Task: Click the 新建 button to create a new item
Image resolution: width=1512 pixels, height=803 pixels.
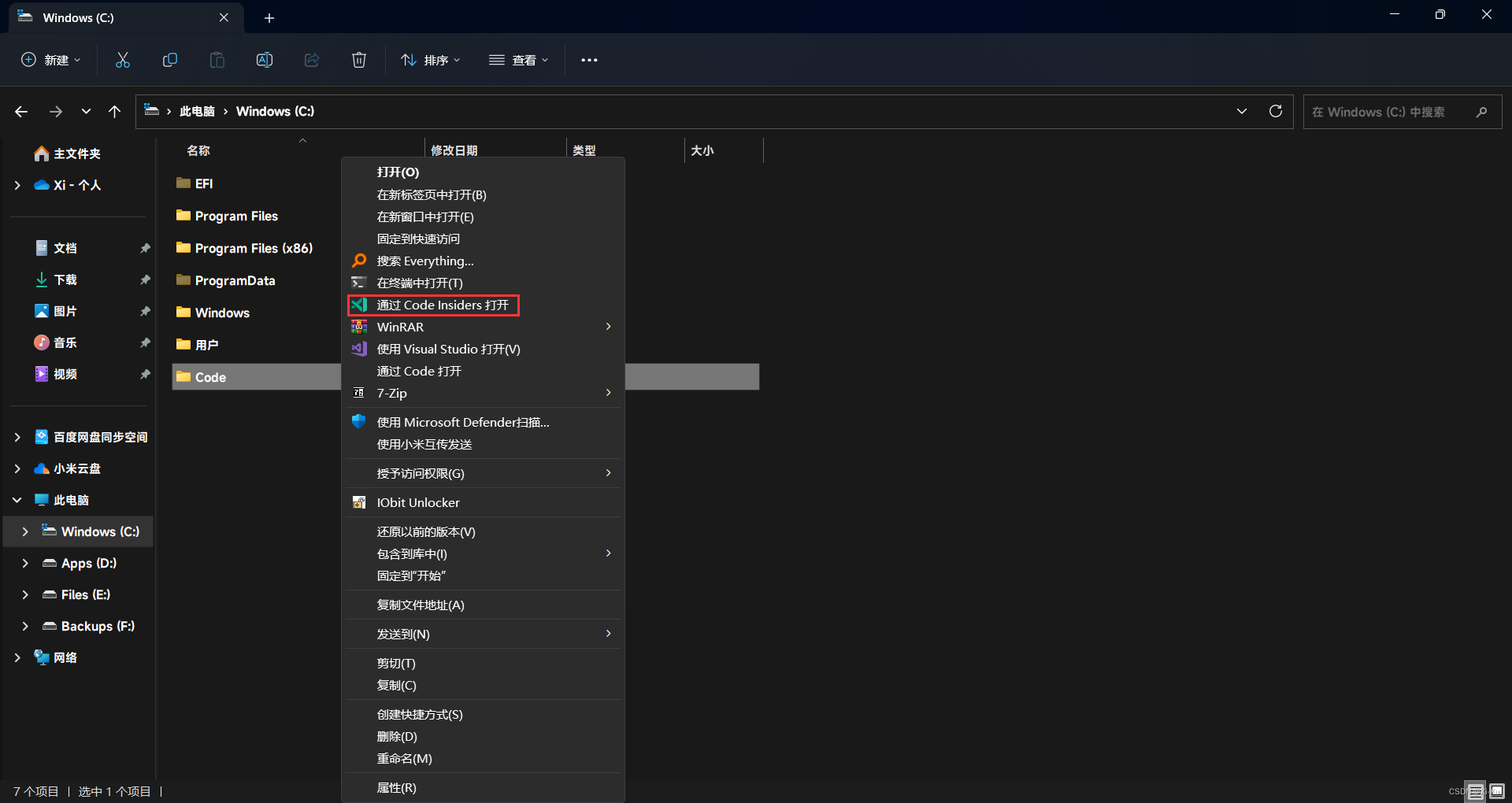Action: point(50,60)
